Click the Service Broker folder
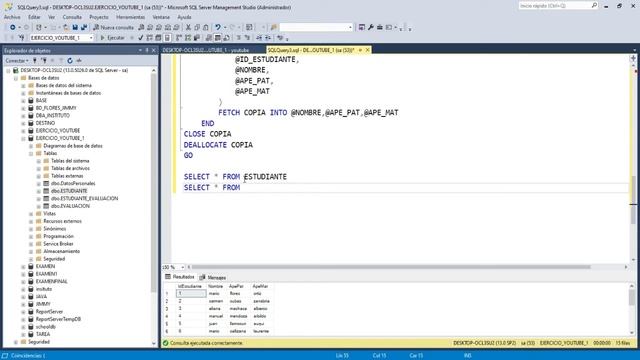 tap(58, 244)
